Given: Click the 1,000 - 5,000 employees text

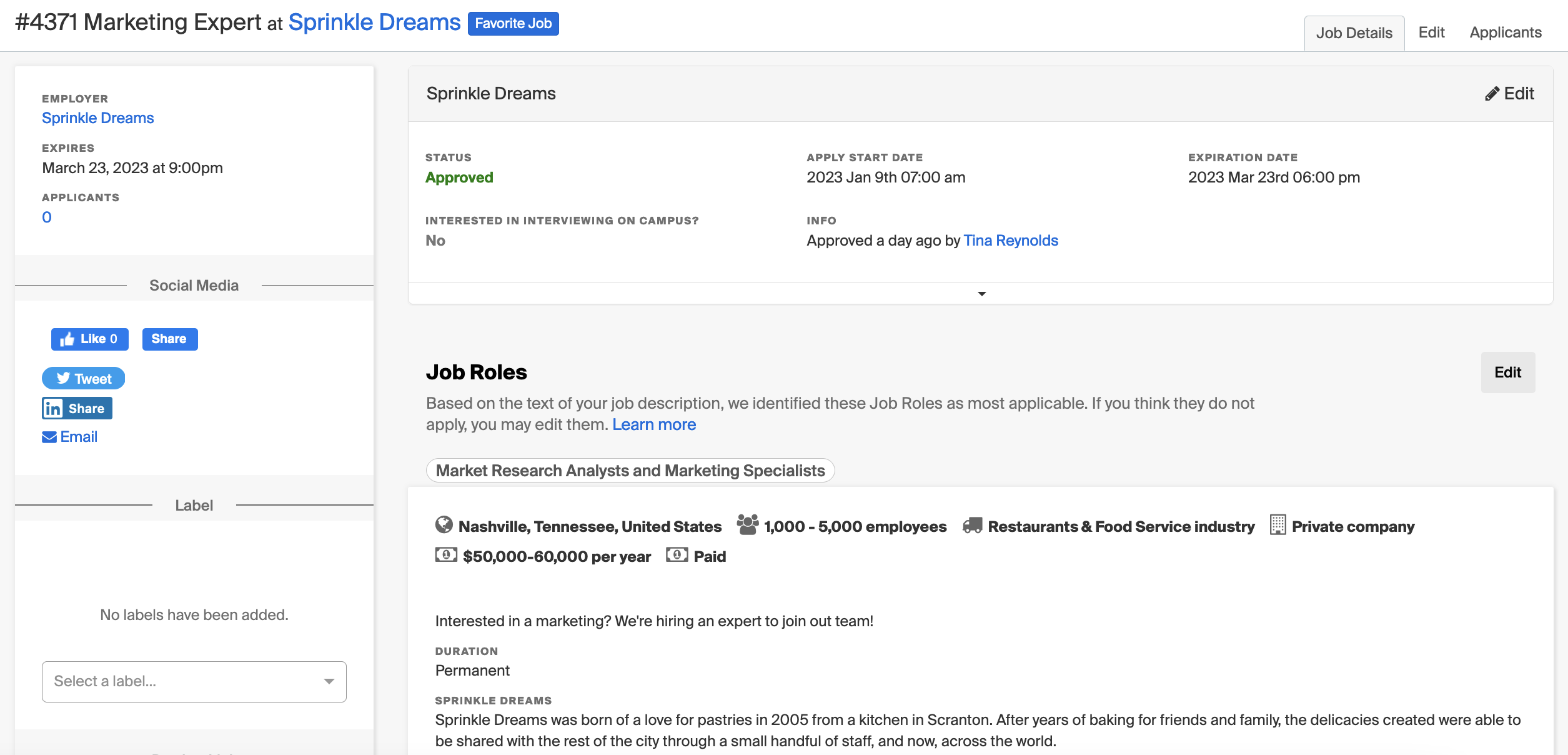Looking at the screenshot, I should 855,526.
